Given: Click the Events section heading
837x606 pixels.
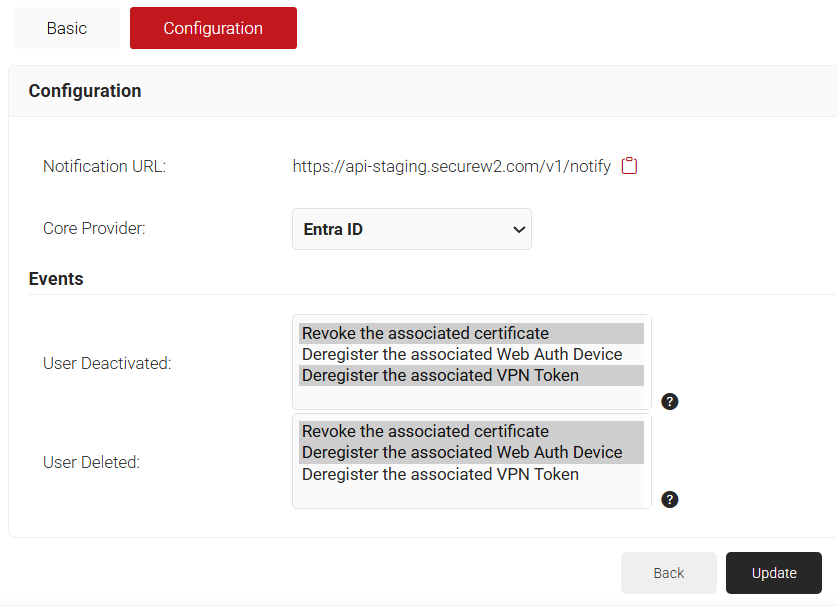Looking at the screenshot, I should [56, 279].
